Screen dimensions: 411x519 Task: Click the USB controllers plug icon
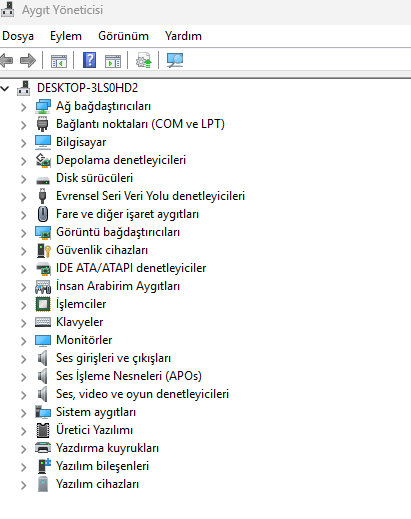pyautogui.click(x=42, y=196)
